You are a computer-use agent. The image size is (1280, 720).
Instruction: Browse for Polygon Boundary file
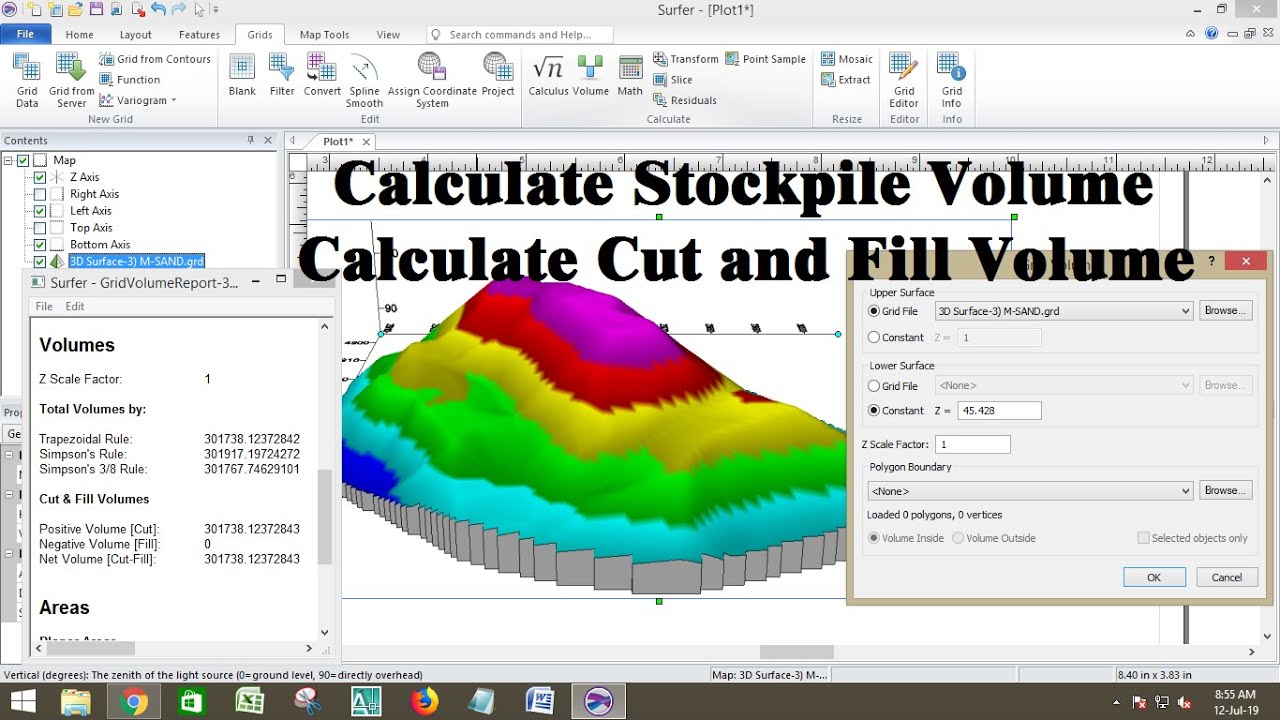1225,491
